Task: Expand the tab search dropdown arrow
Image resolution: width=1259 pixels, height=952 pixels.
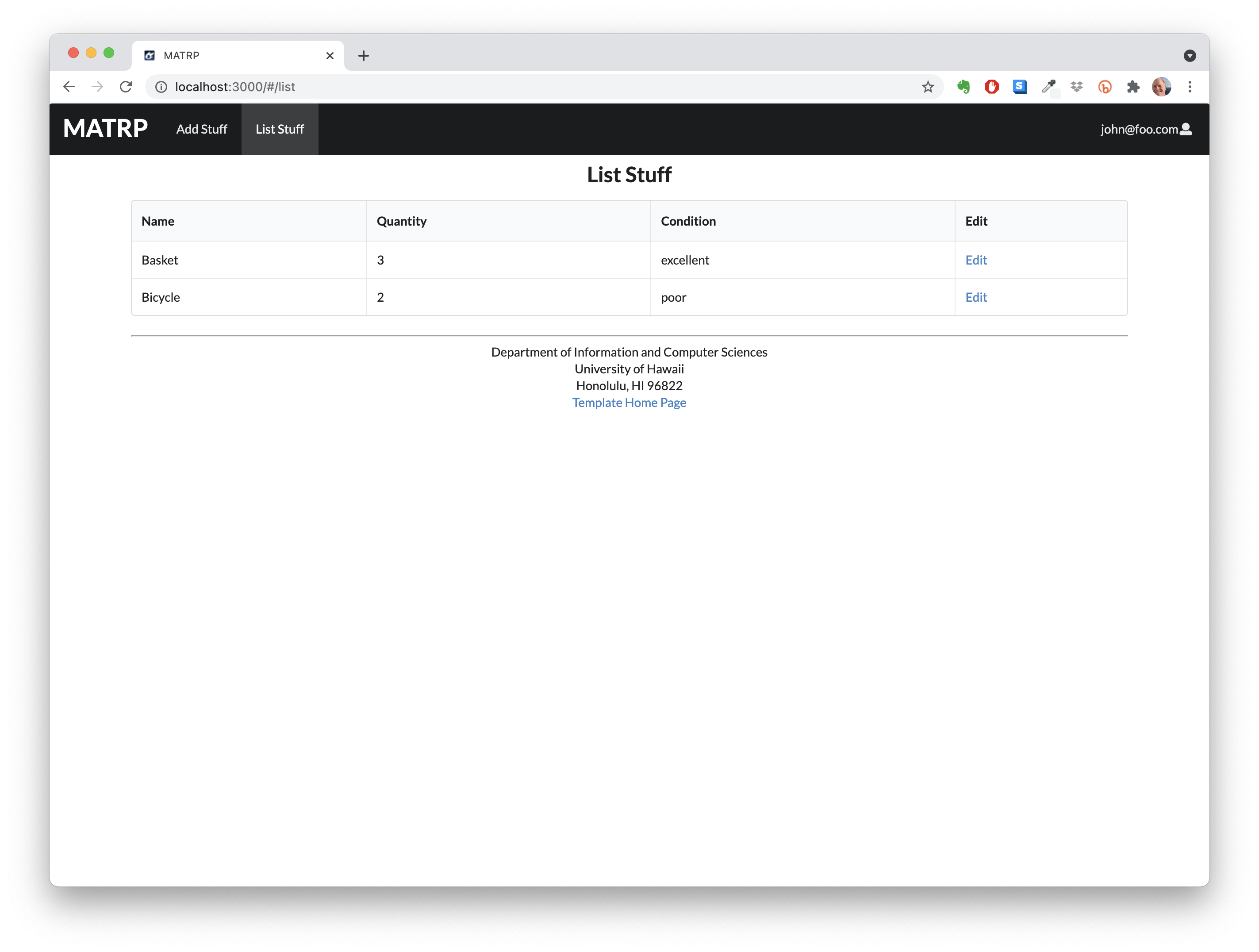Action: (1190, 55)
